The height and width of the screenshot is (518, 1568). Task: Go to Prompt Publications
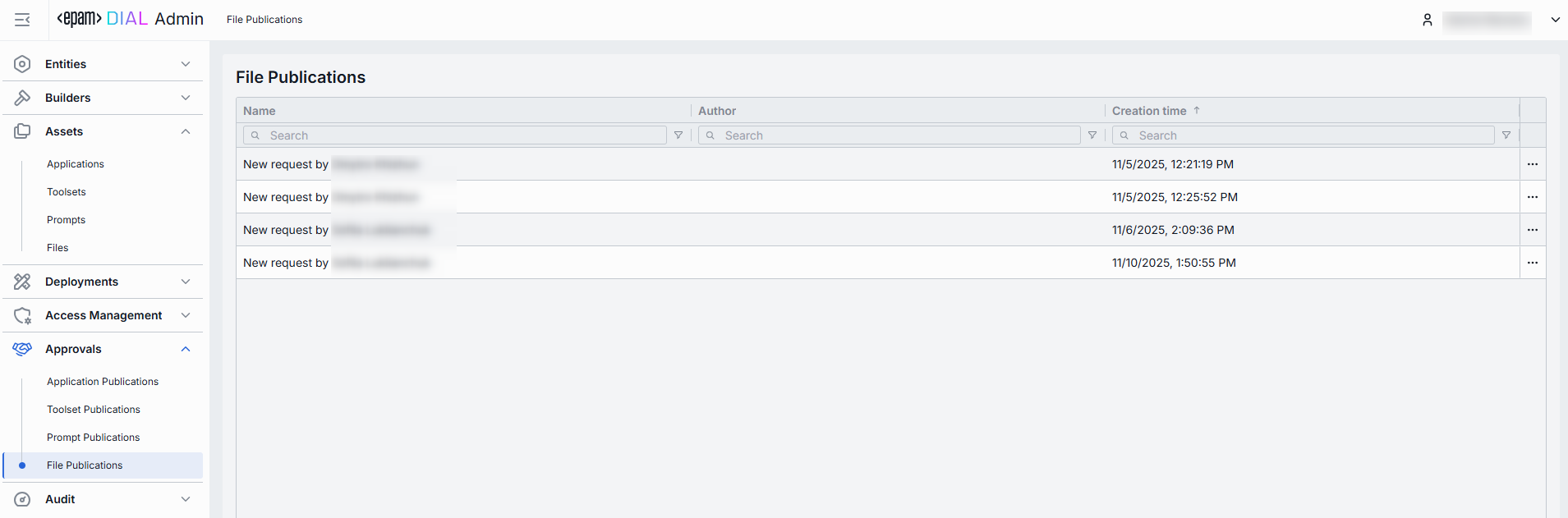[93, 438]
